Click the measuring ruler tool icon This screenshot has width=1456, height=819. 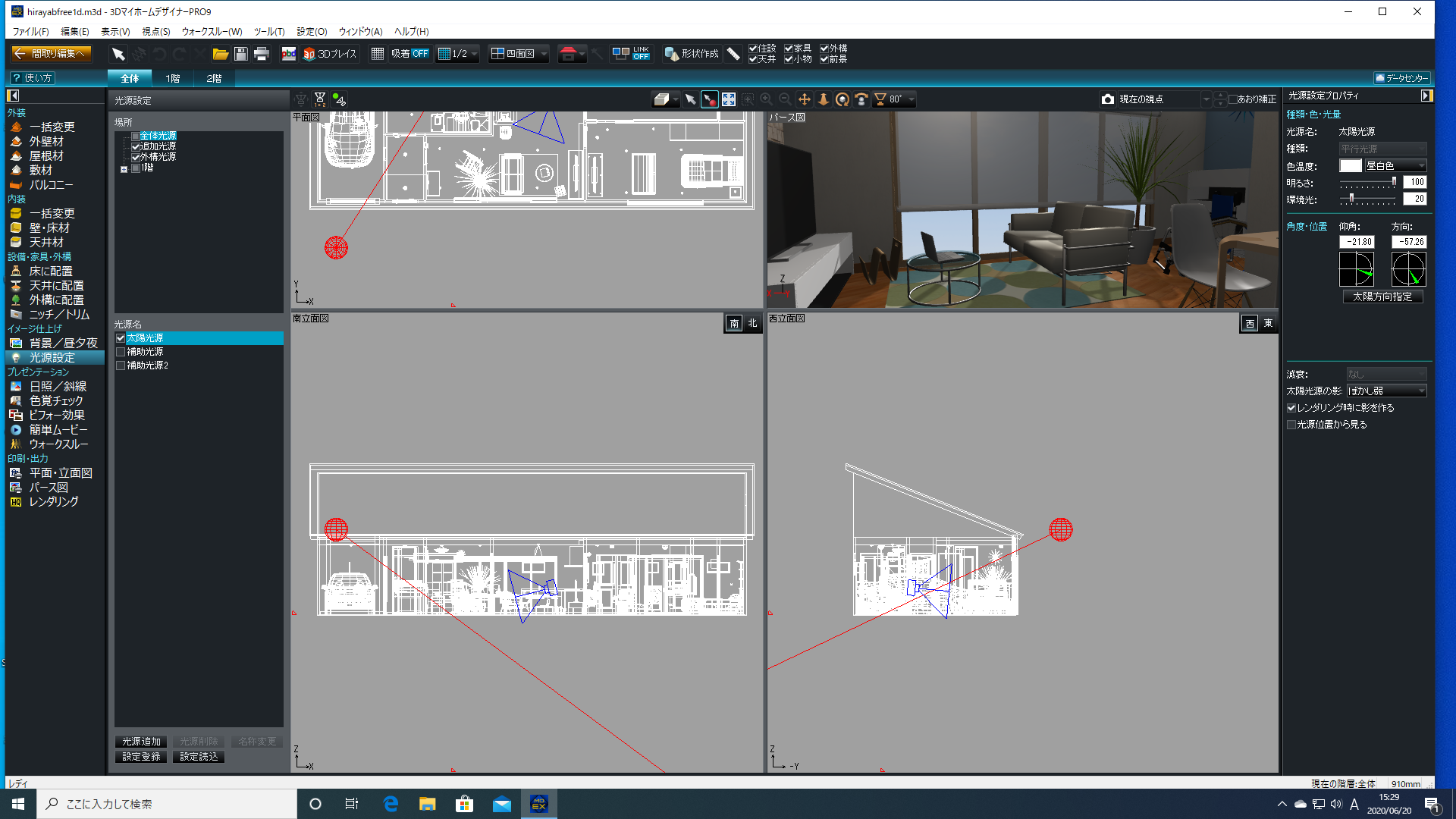[733, 54]
